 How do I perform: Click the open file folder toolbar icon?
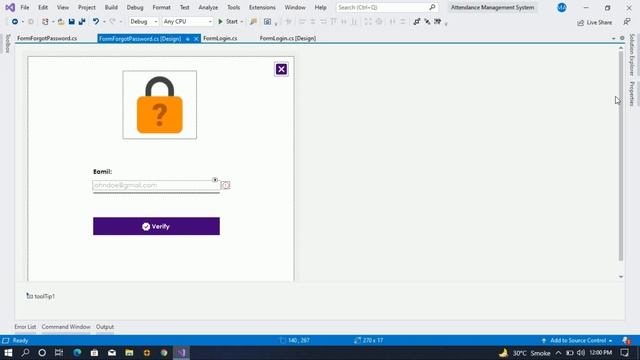(61, 22)
